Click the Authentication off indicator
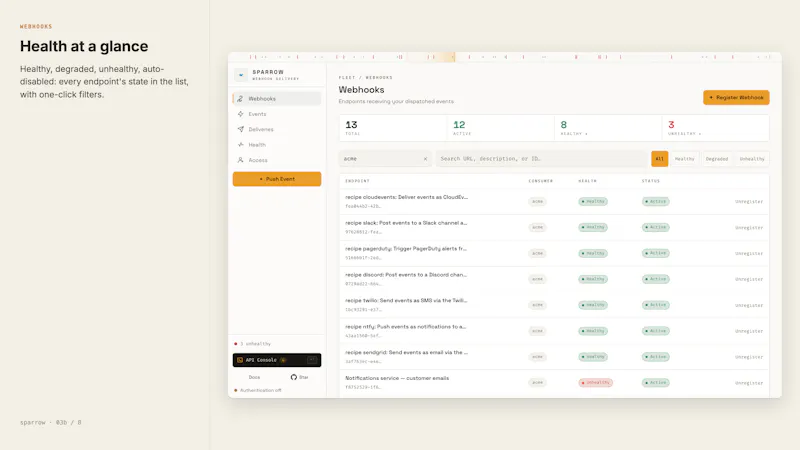Viewport: 800px width, 450px height. pyautogui.click(x=258, y=390)
